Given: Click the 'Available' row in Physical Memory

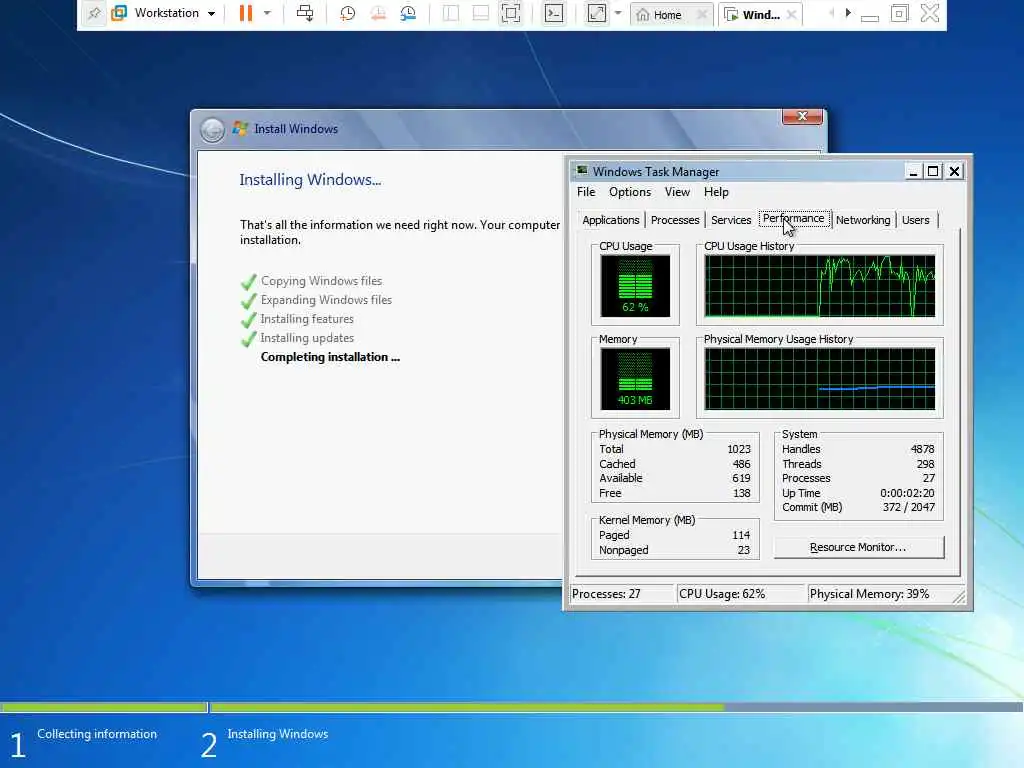Looking at the screenshot, I should 675,478.
